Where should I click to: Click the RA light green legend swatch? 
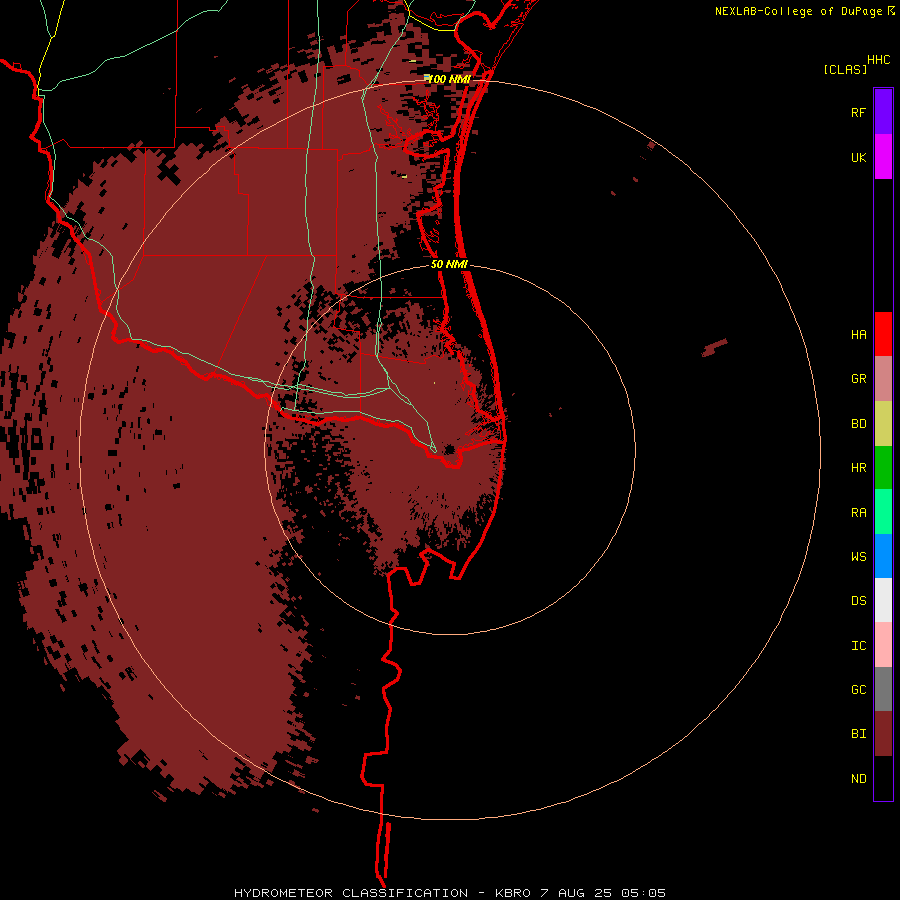coord(883,512)
